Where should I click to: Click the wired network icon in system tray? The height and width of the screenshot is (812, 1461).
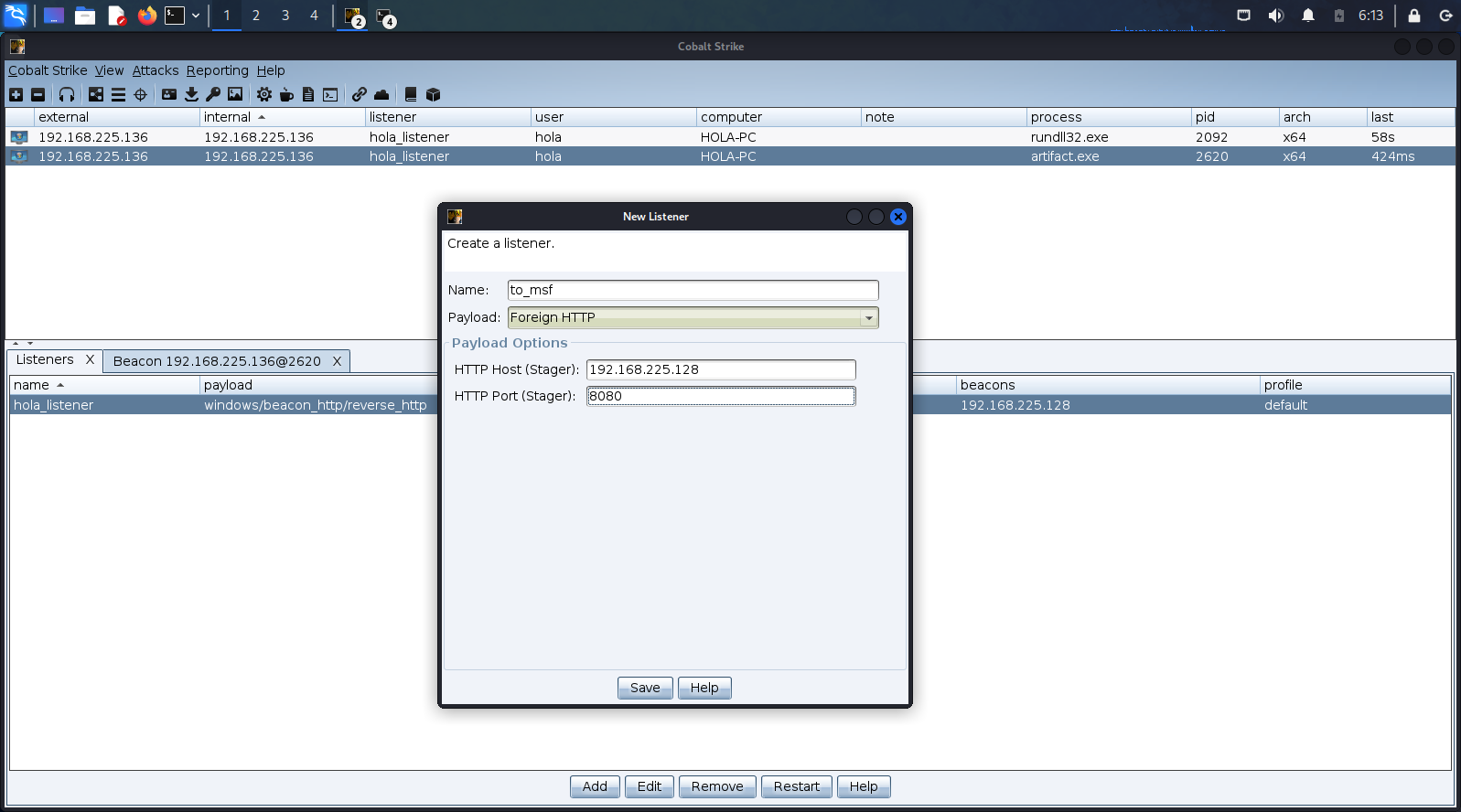[x=1244, y=16]
